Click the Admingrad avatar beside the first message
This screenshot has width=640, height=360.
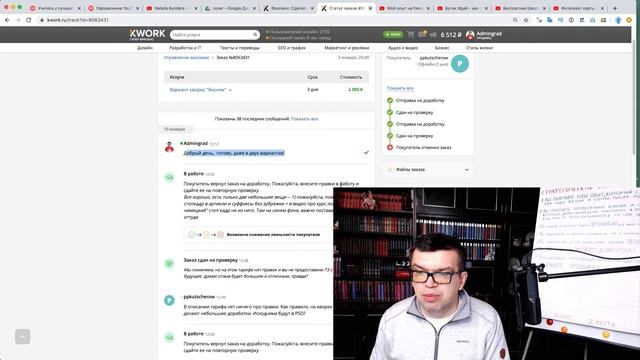pos(169,147)
